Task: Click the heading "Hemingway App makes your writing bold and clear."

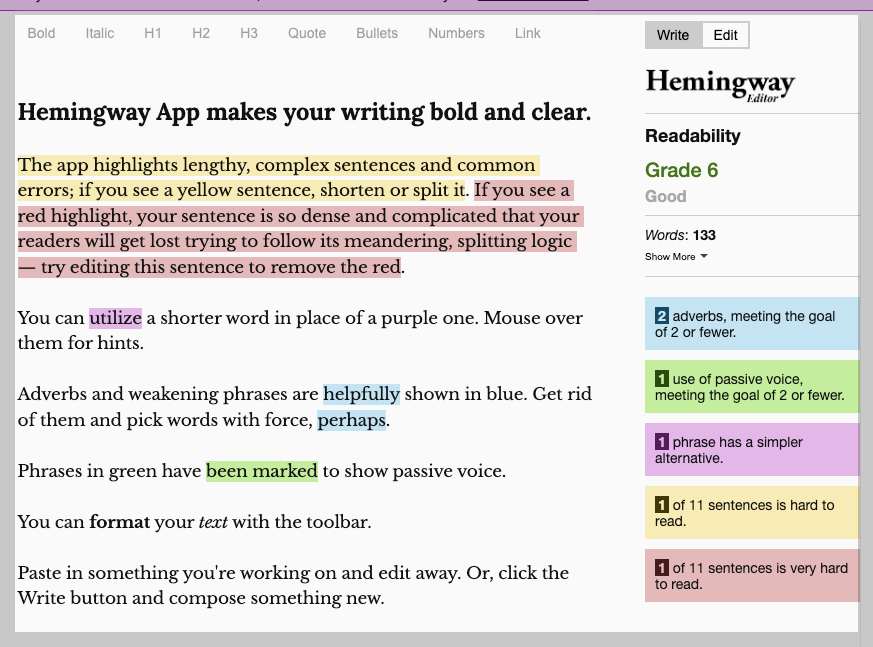Action: click(x=304, y=112)
